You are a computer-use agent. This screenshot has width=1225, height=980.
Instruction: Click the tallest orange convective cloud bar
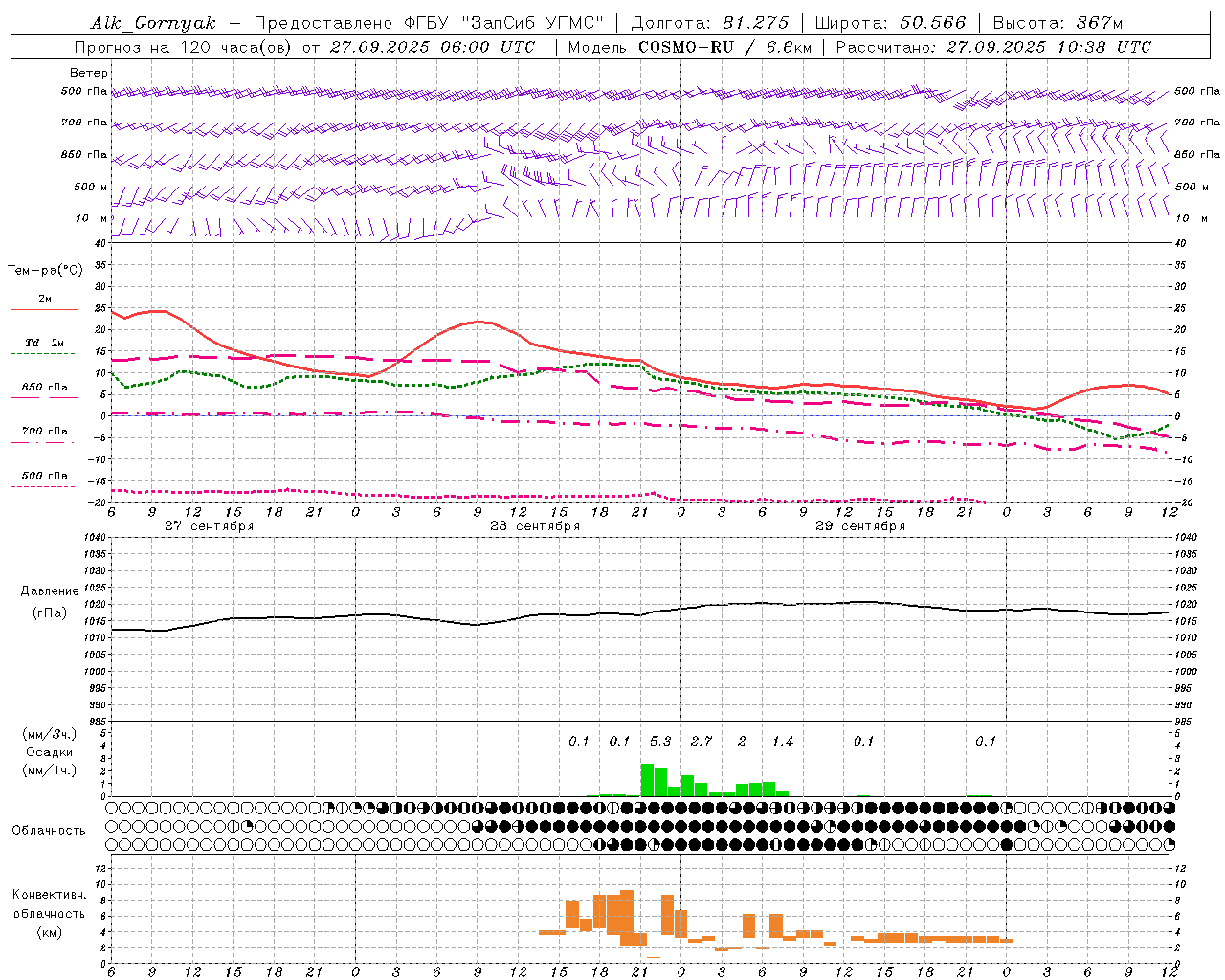(x=627, y=918)
